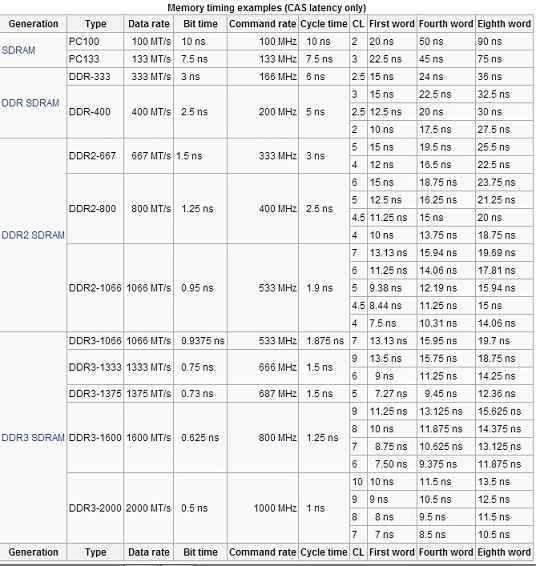536x566 pixels.
Task: Click the '23.75 ns' eighth word cell
Action: click(x=504, y=182)
